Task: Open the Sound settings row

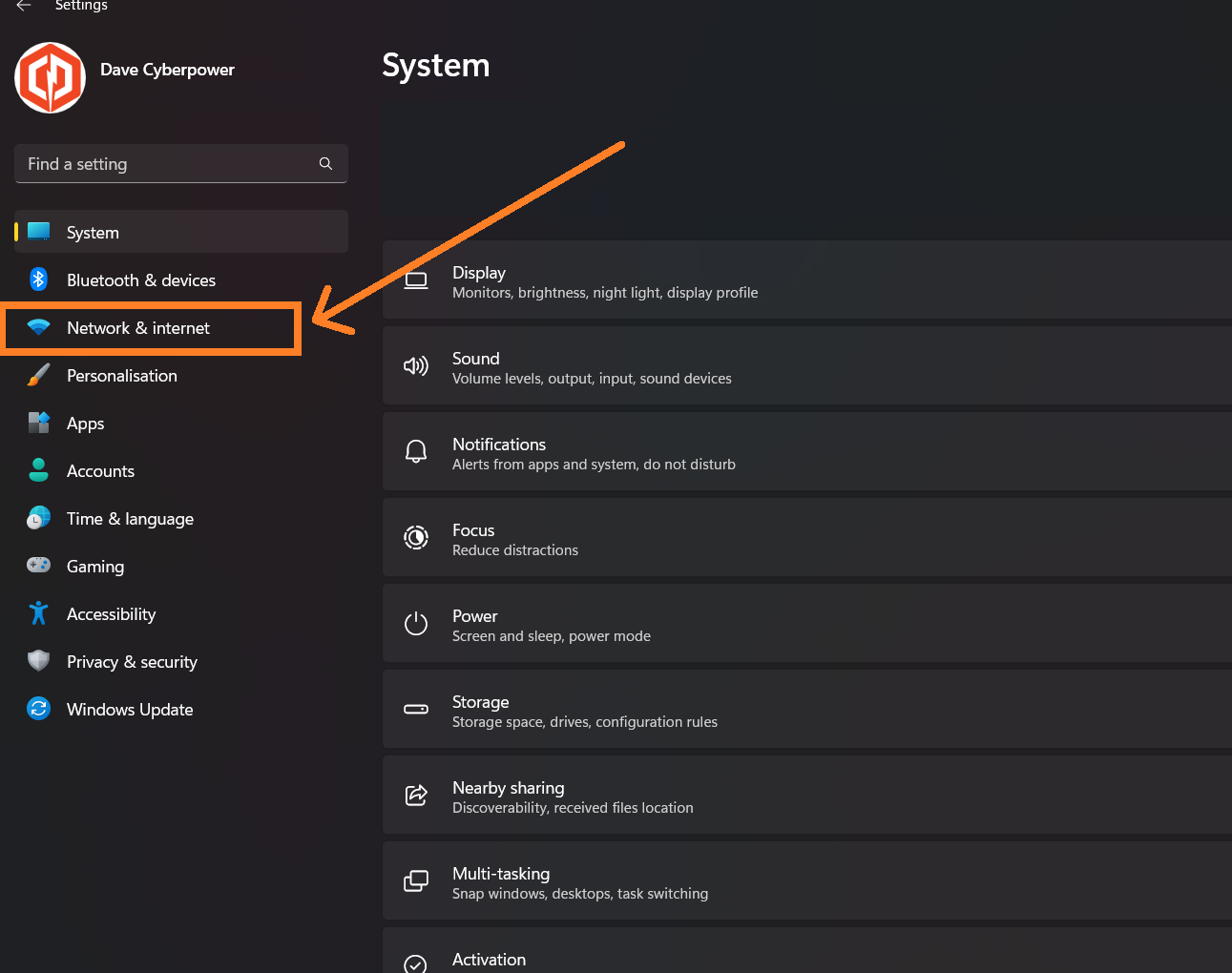Action: [806, 367]
